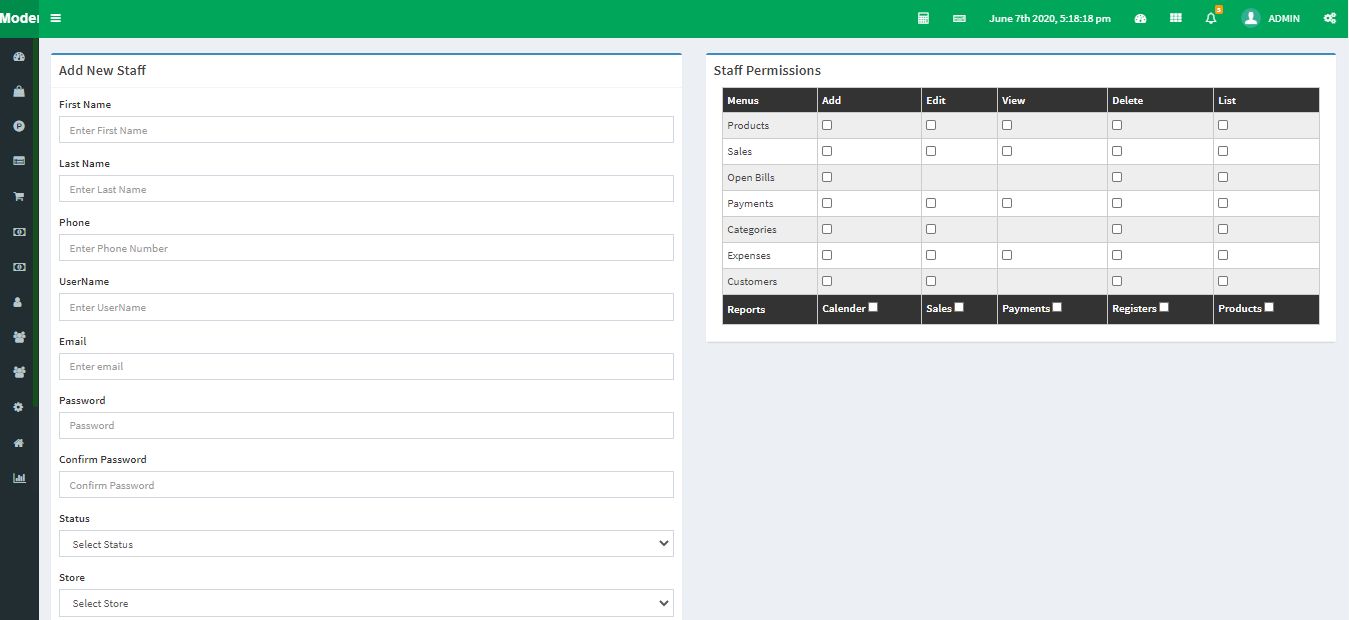Enable Add permission for Customers

coord(827,281)
